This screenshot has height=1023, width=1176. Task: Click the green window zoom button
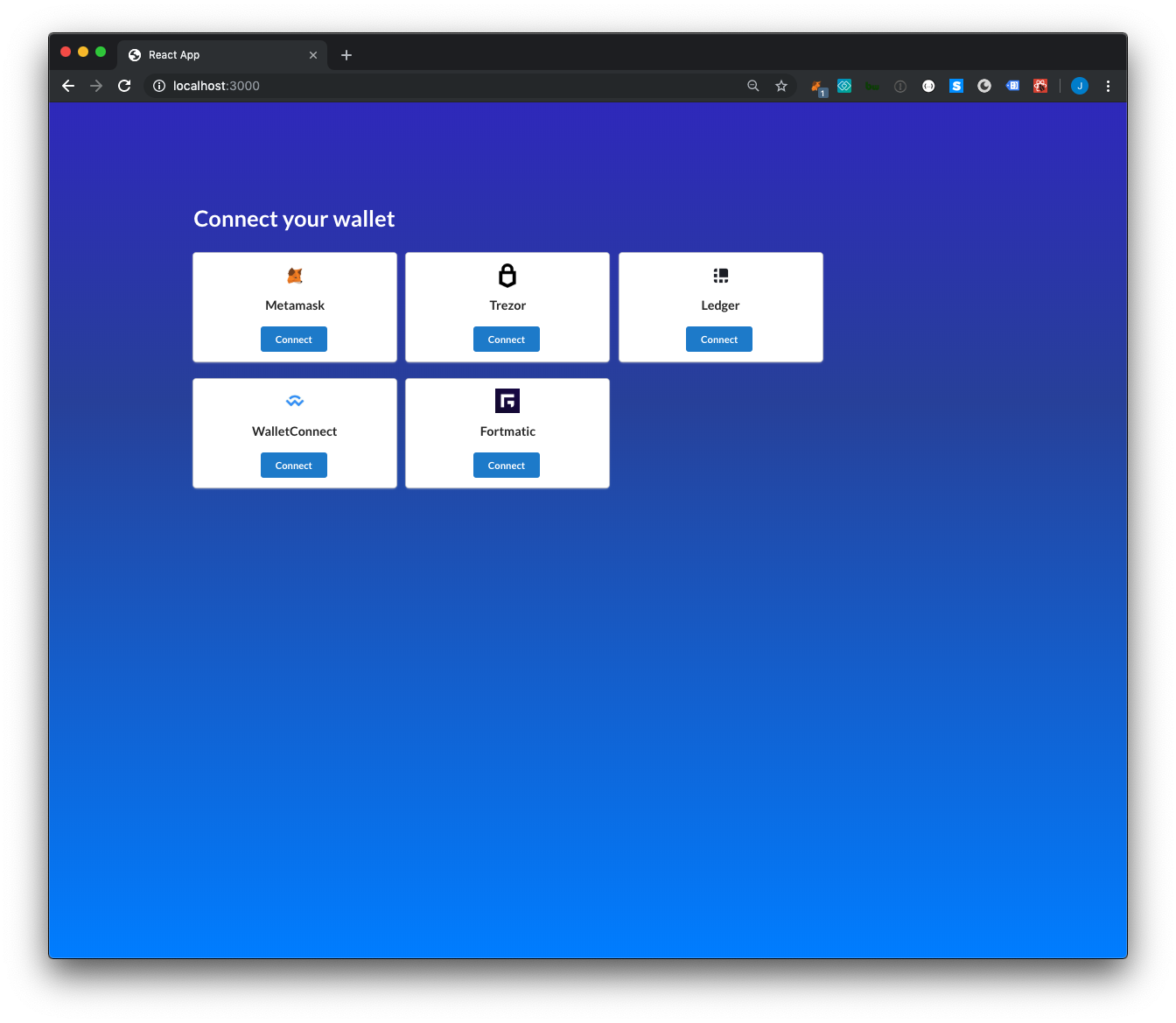click(x=101, y=52)
